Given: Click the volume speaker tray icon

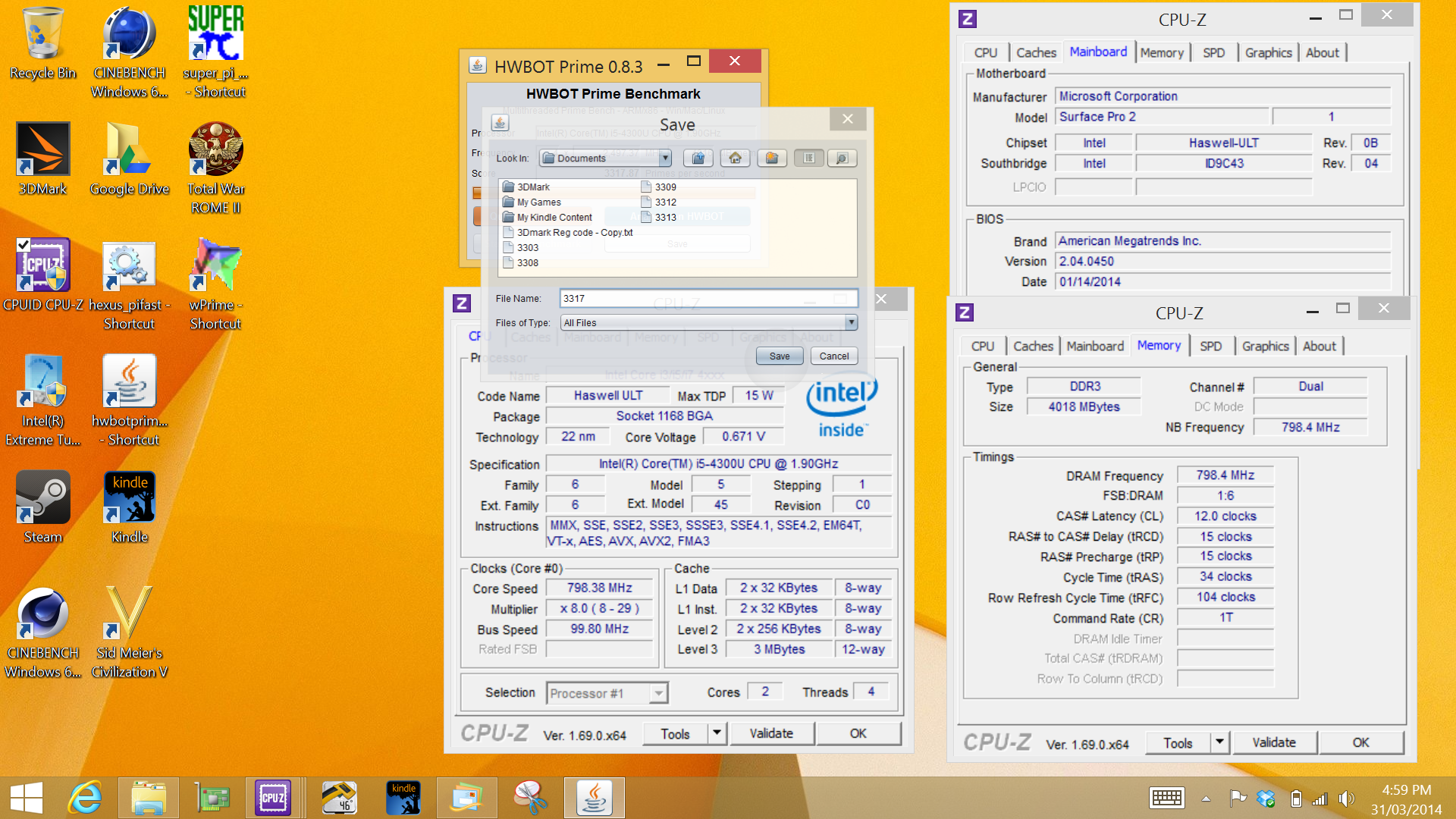Looking at the screenshot, I should (x=1346, y=799).
